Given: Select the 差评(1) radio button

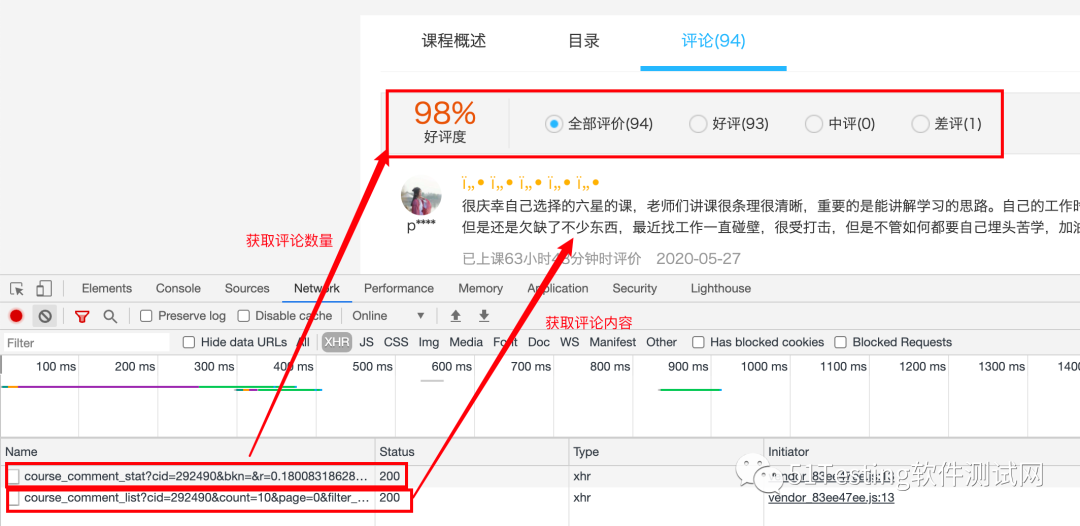Looking at the screenshot, I should coord(920,124).
